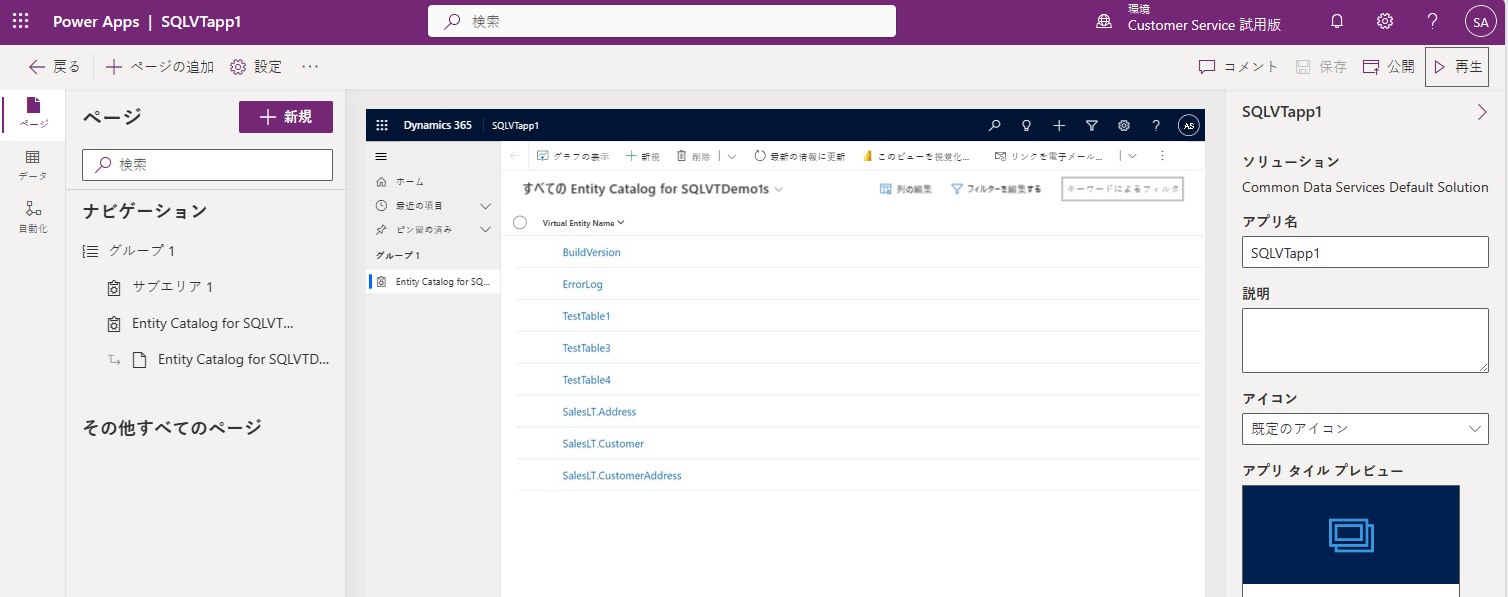Image resolution: width=1508 pixels, height=597 pixels.
Task: Open the 自動化 sidebar icon
Action: pos(33,216)
